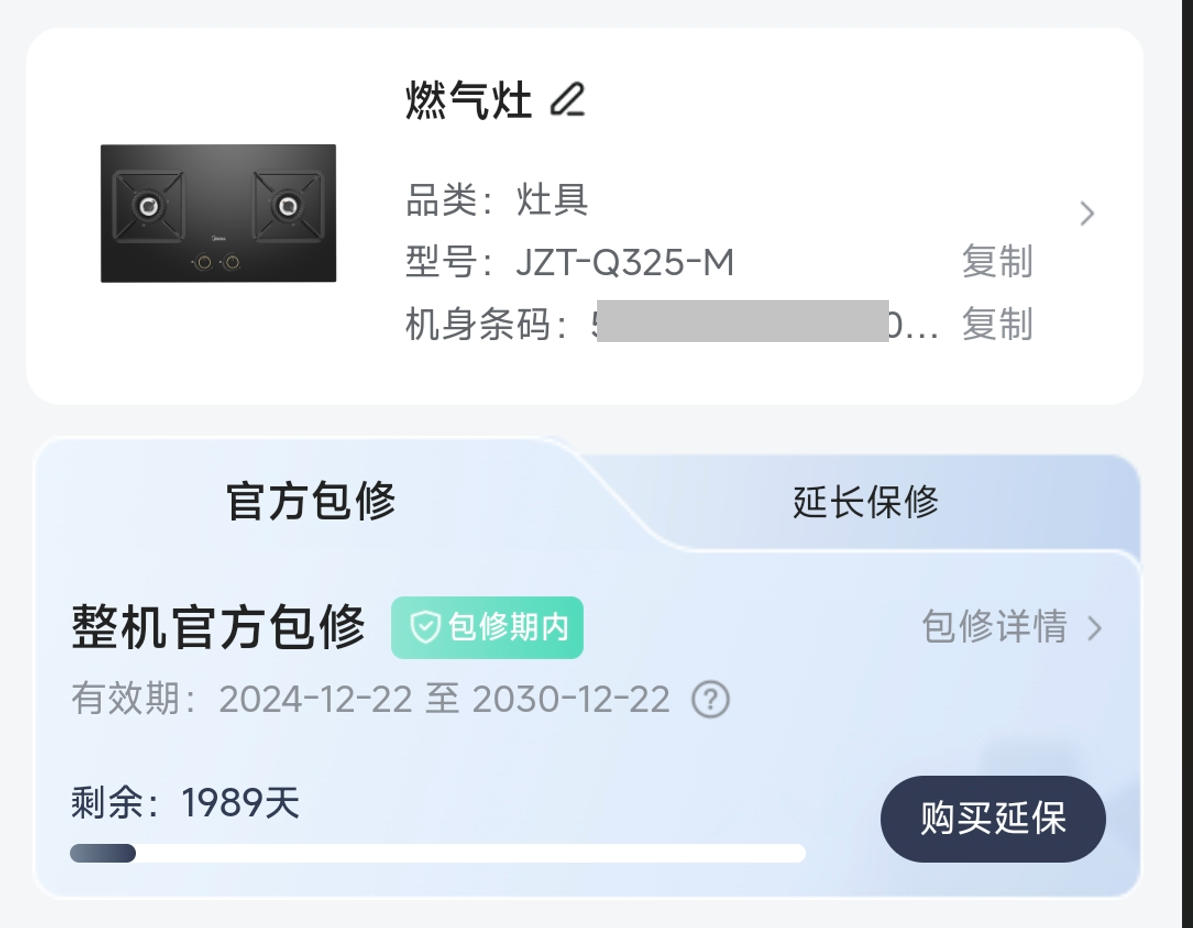Open the 包修详情 link
Screen dimensions: 1193x928
click(x=994, y=628)
